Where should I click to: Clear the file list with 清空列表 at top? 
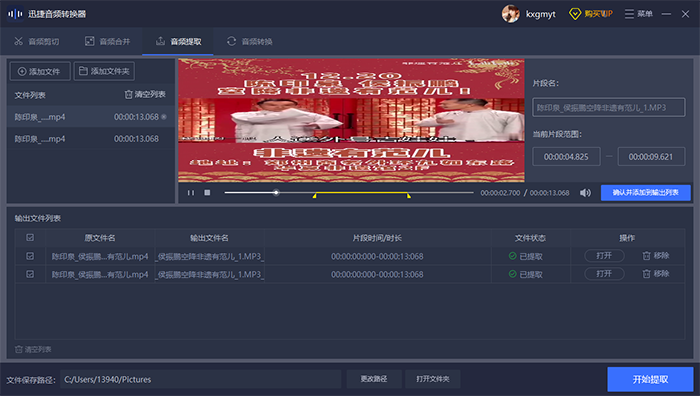[145, 95]
